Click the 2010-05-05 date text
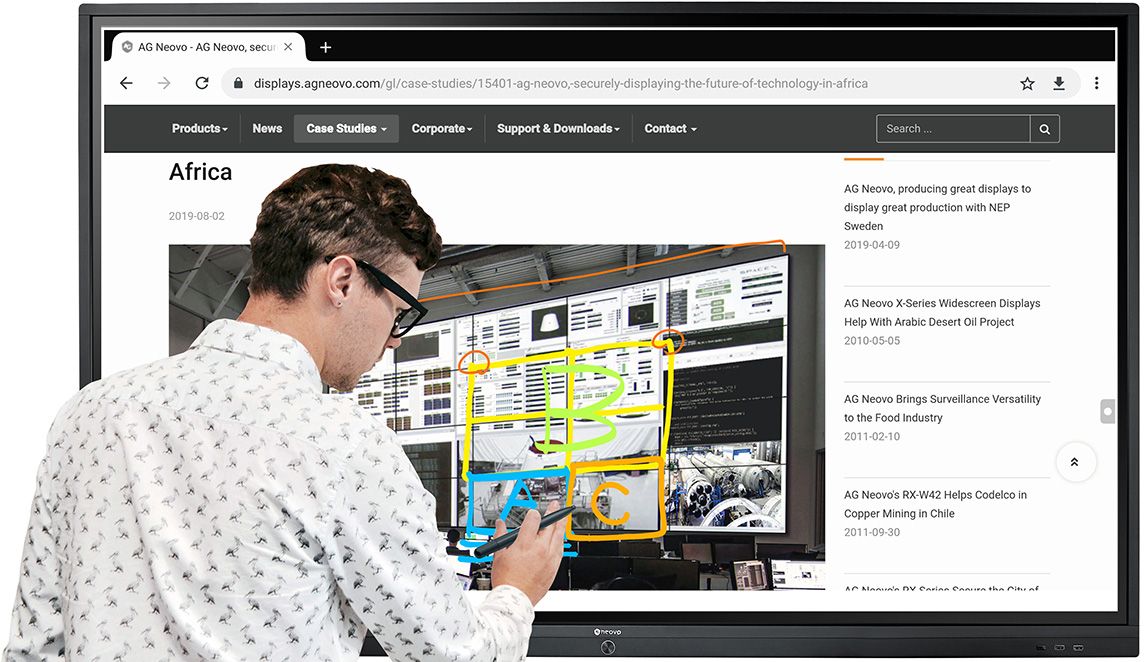 [872, 340]
